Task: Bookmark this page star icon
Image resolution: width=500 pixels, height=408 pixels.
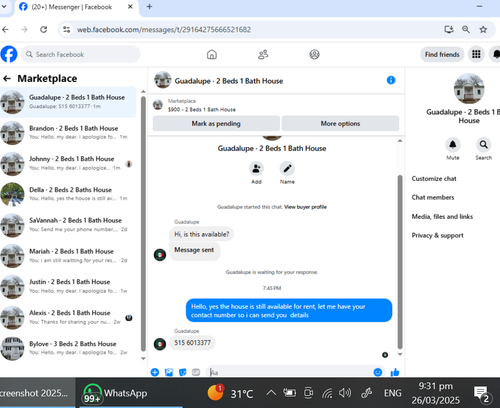Action: point(483,30)
